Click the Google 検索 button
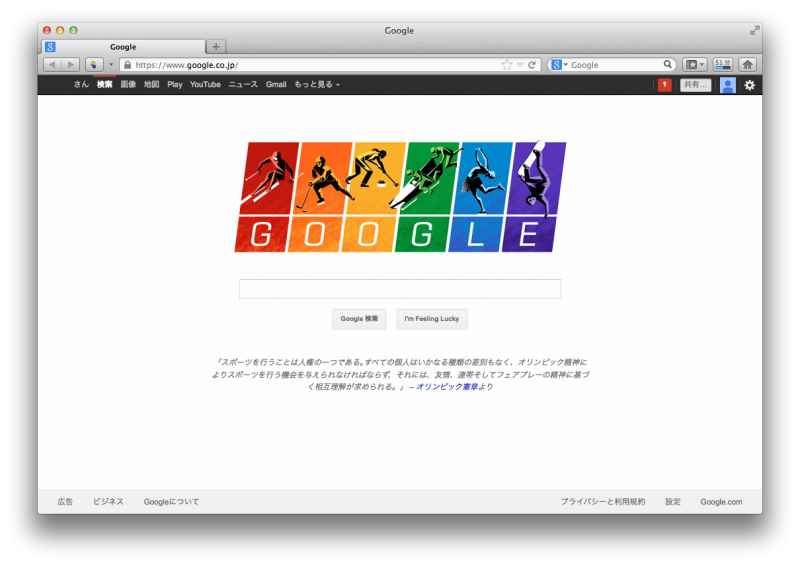This screenshot has height=566, width=800. pos(359,319)
